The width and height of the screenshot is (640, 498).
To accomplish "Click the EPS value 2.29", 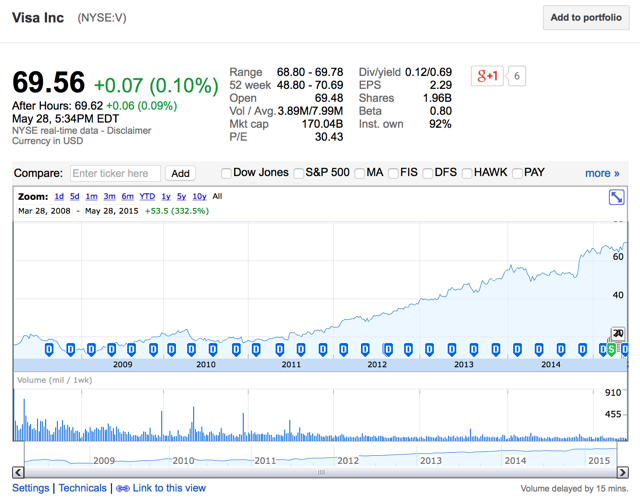I will 440,85.
